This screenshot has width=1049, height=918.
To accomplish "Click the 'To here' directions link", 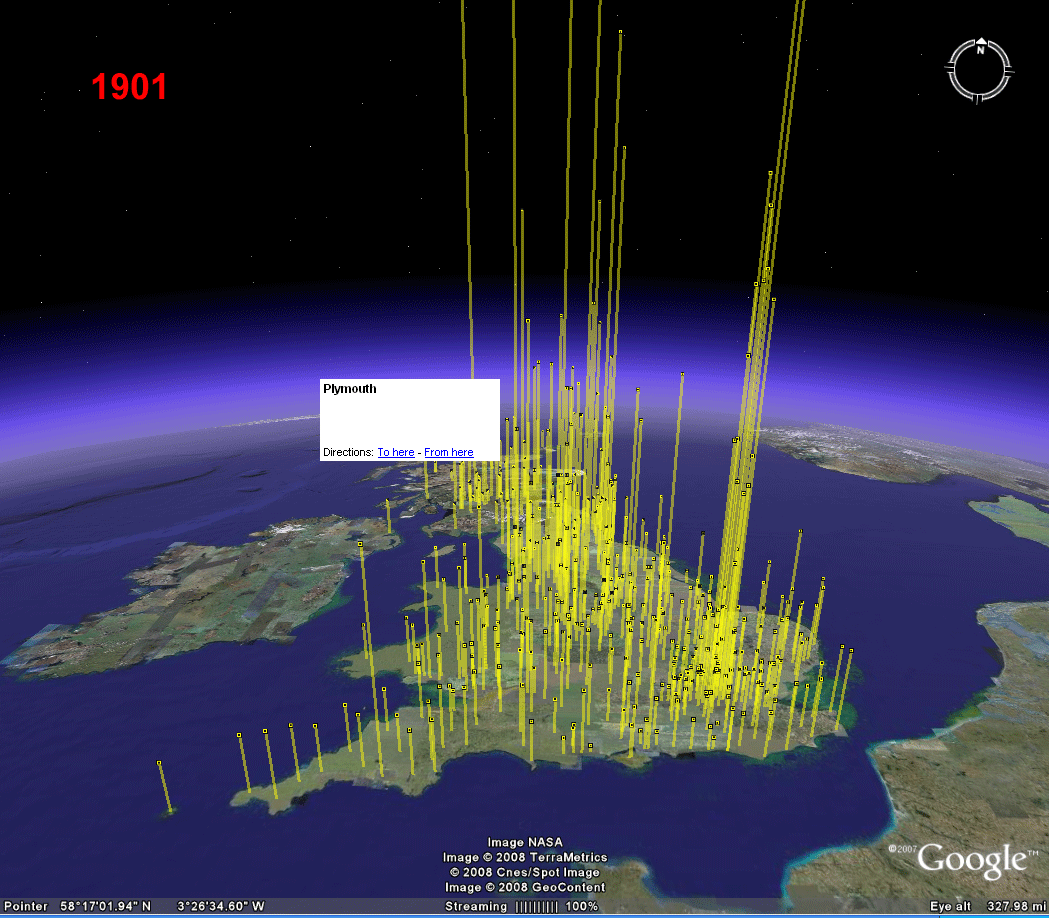I will pyautogui.click(x=395, y=453).
